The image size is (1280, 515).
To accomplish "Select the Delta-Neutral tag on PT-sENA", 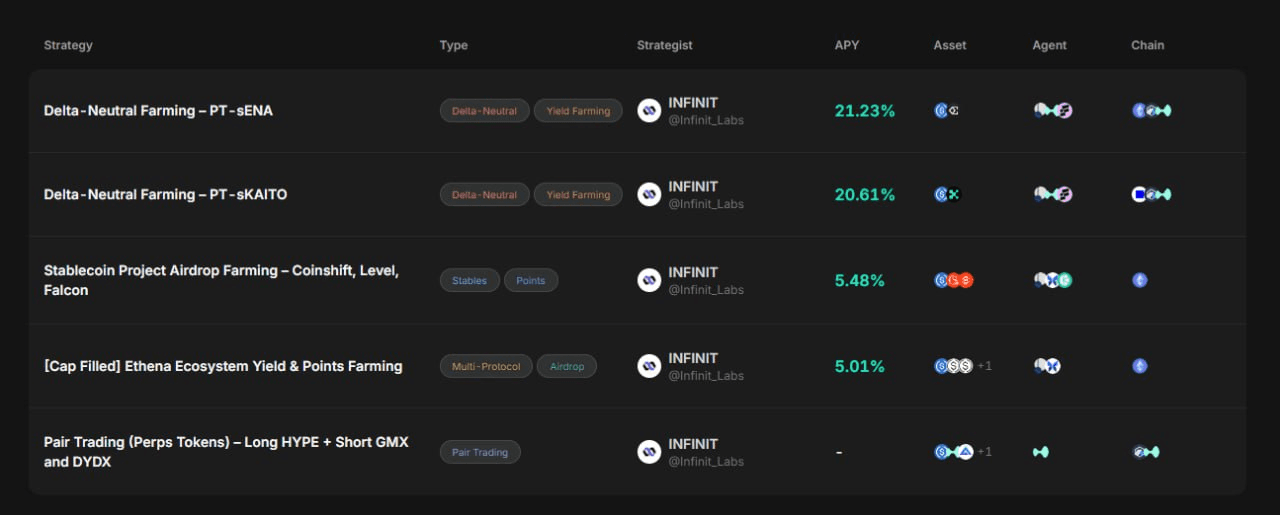I will click(x=484, y=111).
